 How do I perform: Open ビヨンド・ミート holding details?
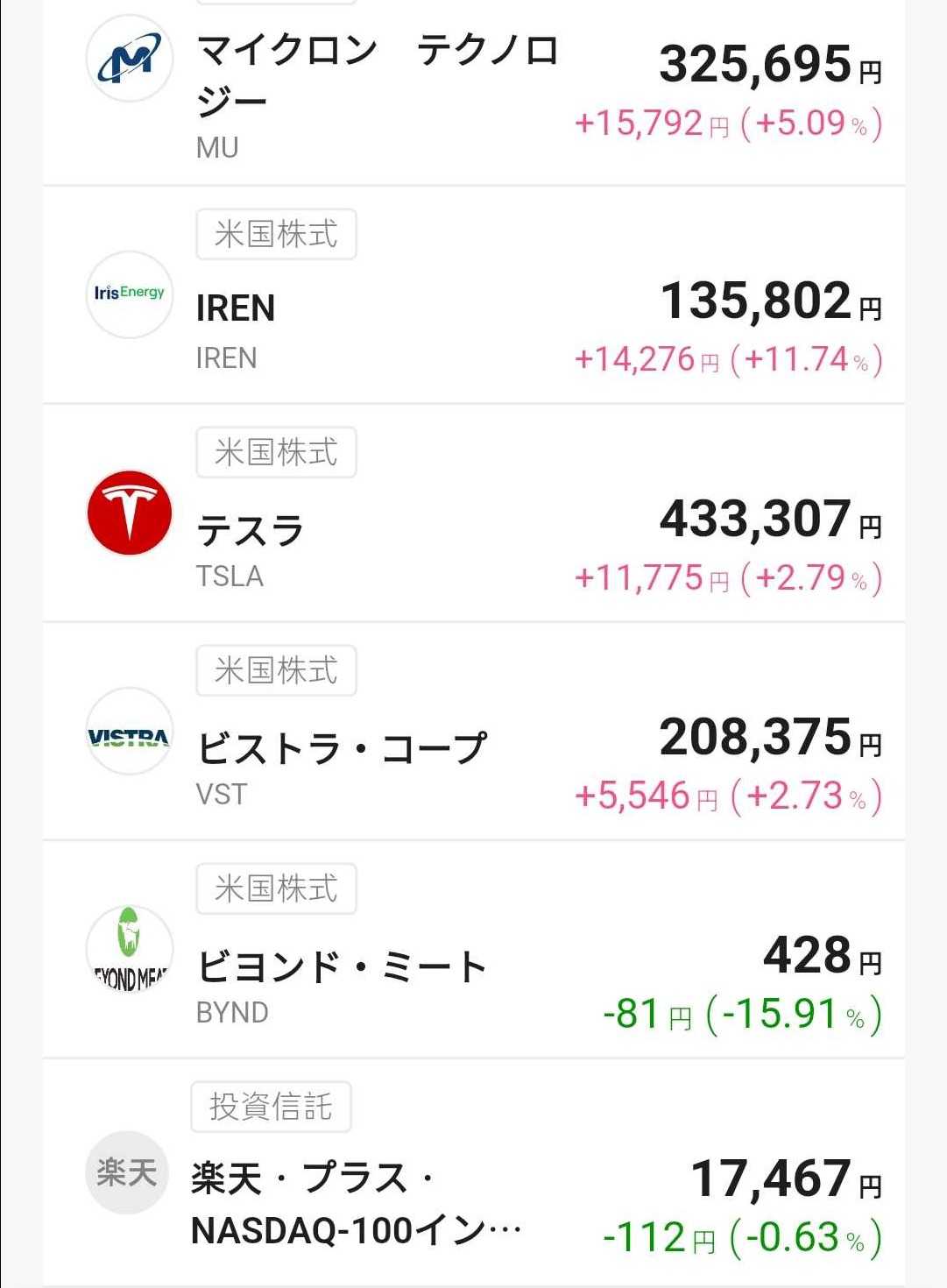(342, 966)
